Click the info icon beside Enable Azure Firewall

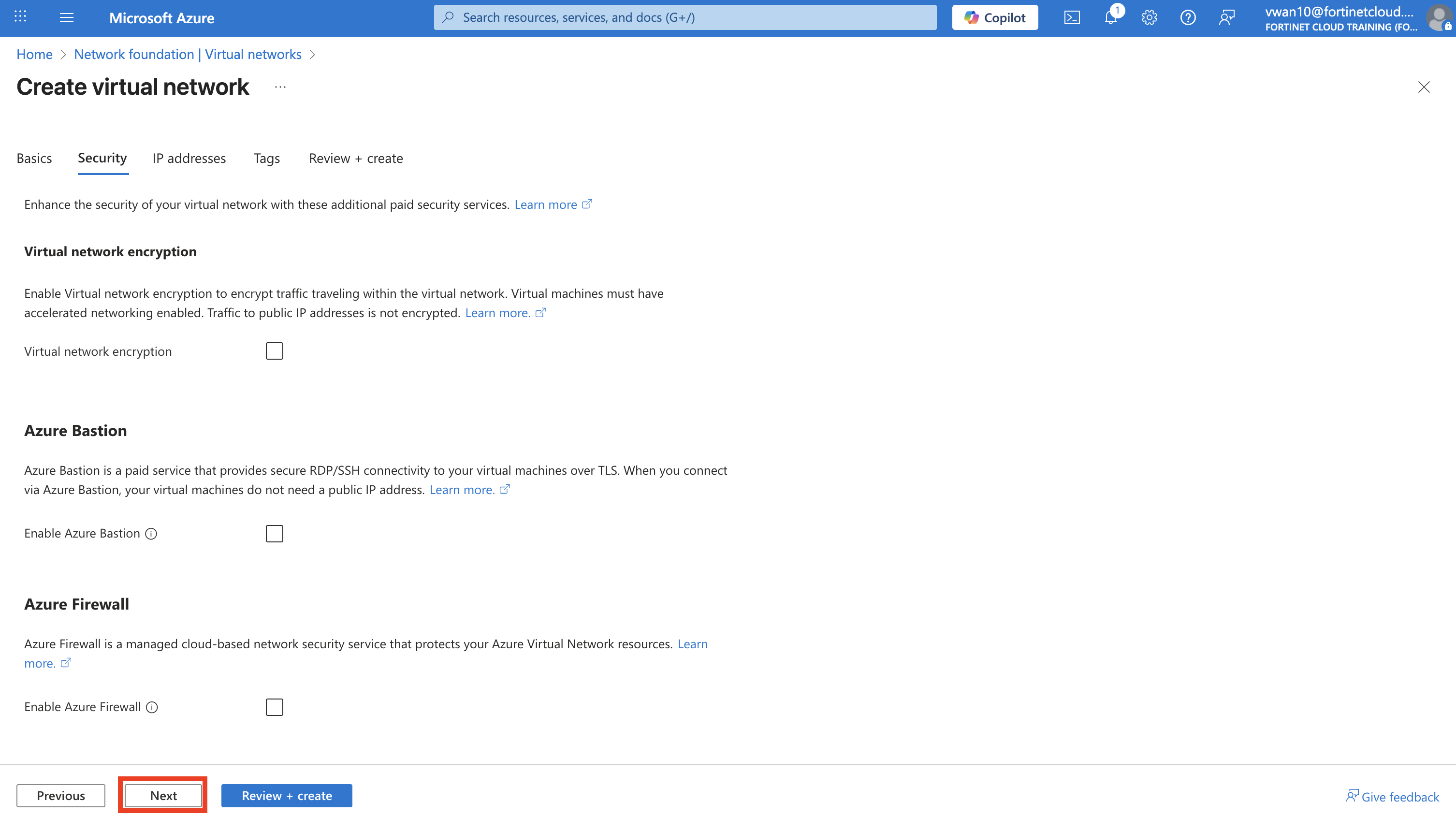tap(152, 707)
